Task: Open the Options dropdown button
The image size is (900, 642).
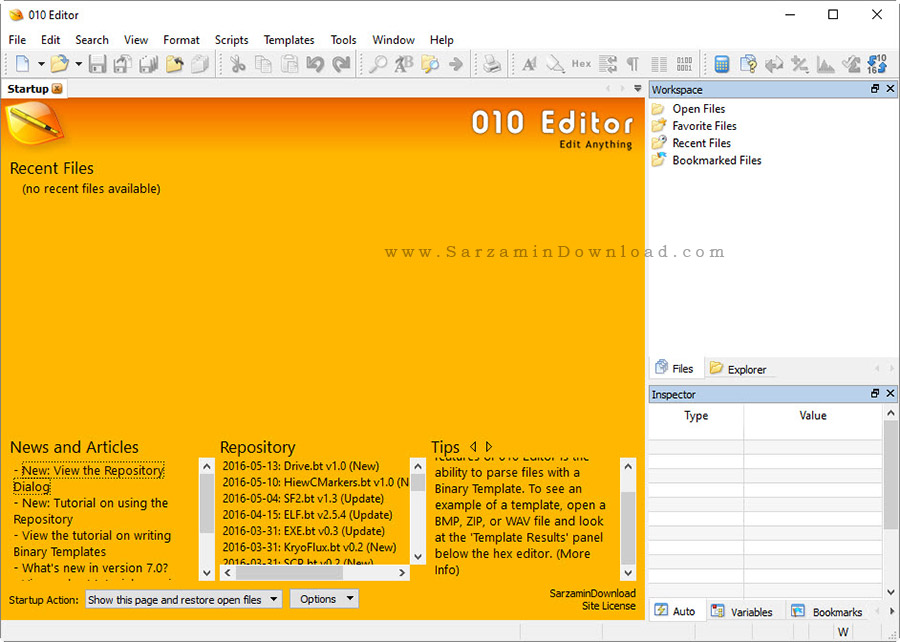Action: 324,599
